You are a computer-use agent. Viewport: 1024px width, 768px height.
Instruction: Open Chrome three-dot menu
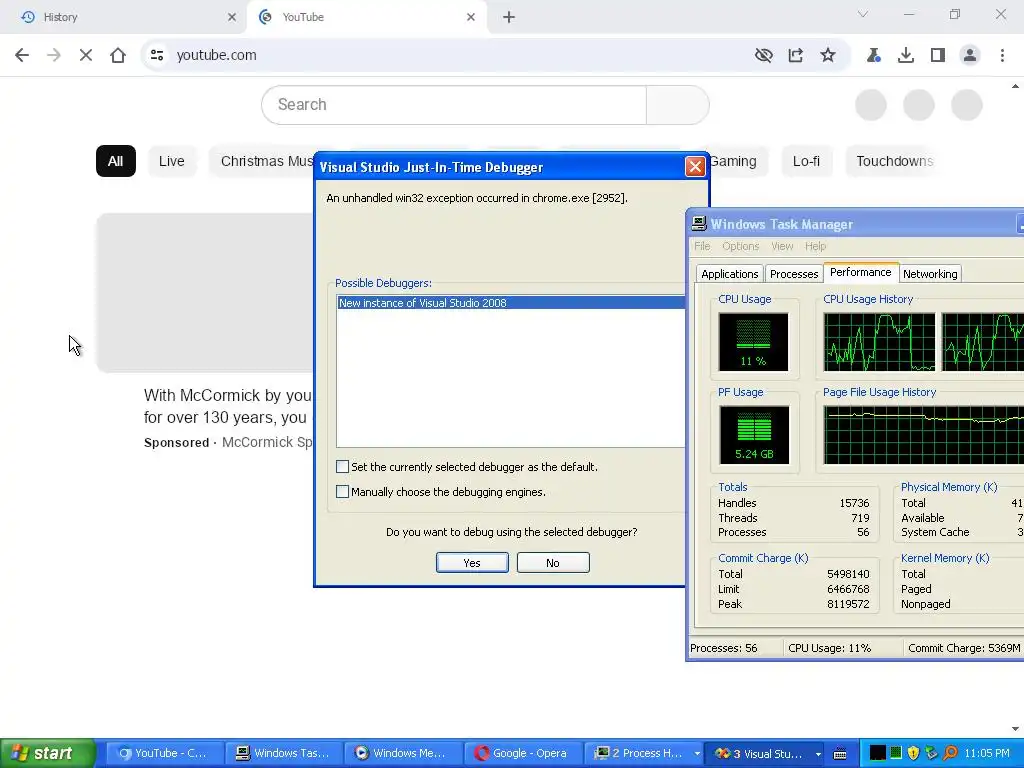click(1002, 56)
